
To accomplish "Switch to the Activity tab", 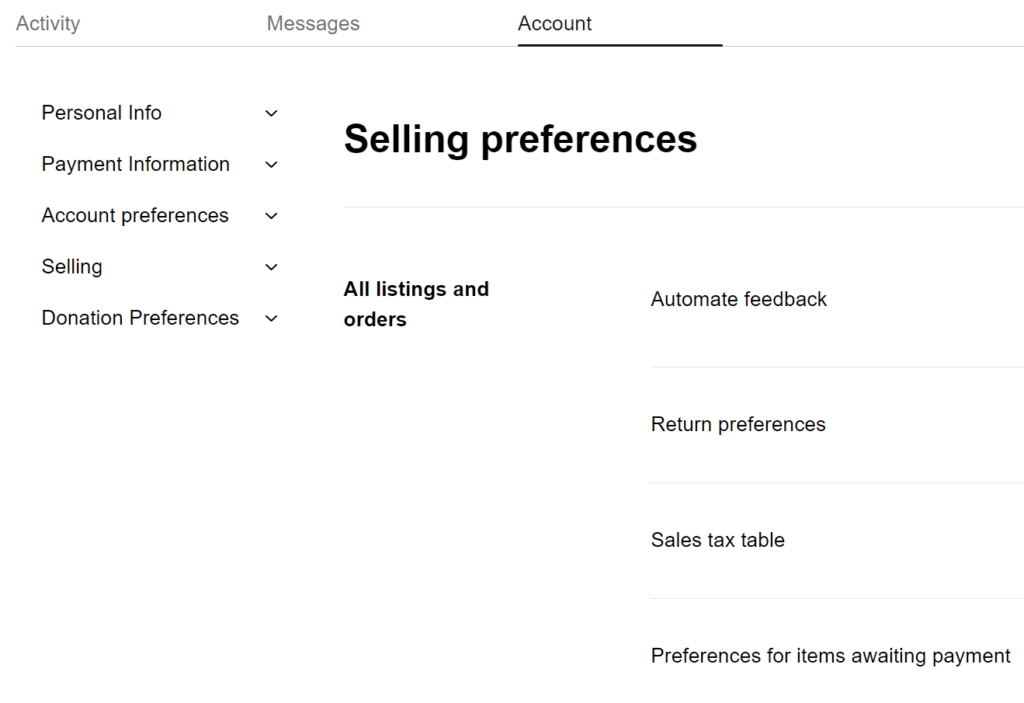I will [x=47, y=23].
